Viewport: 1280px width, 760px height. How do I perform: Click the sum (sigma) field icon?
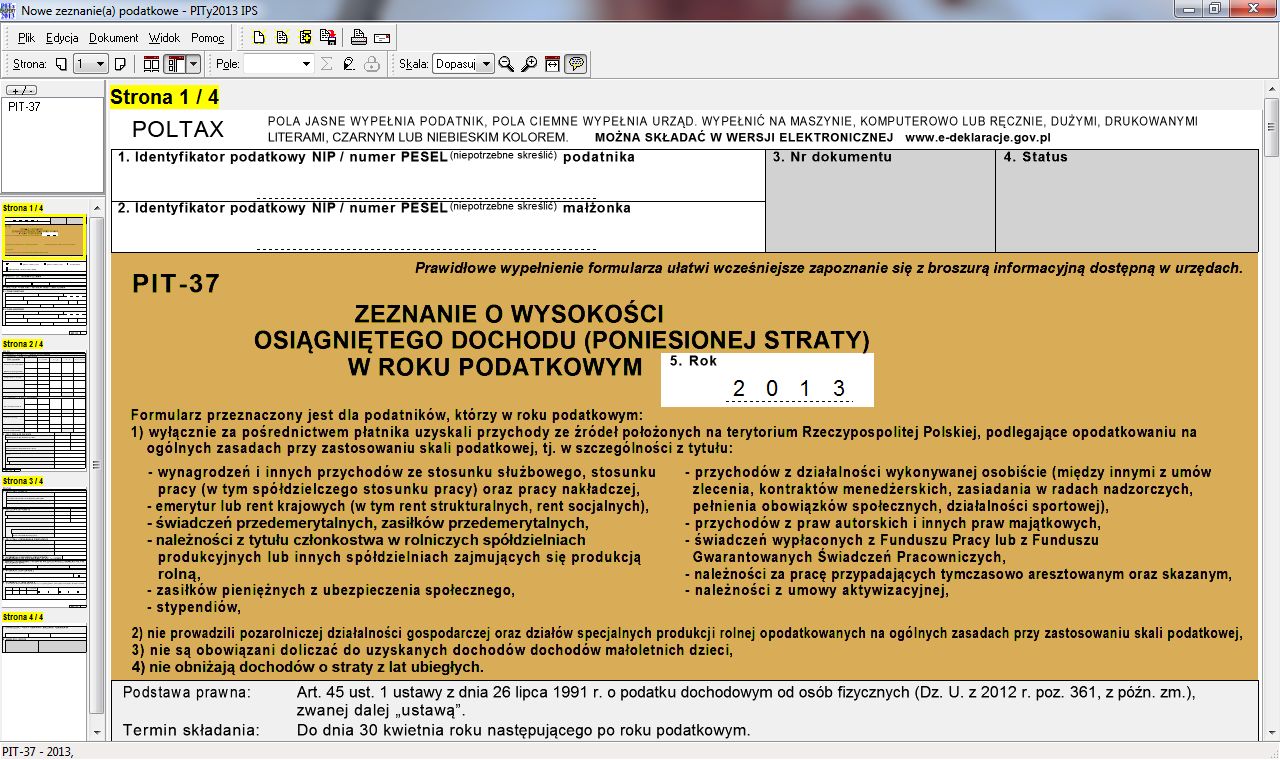pyautogui.click(x=327, y=63)
